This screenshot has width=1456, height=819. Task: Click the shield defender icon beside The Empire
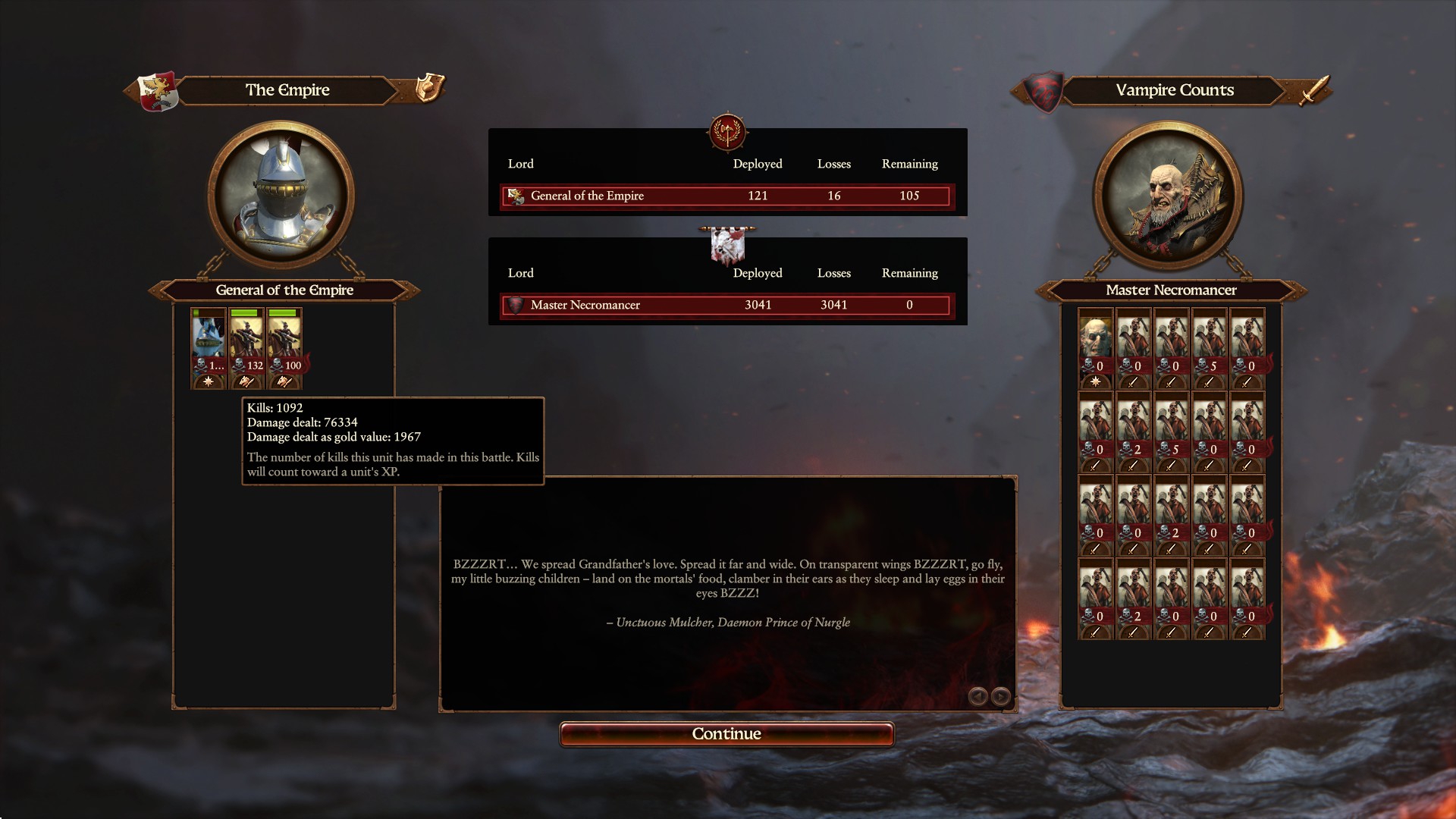pyautogui.click(x=429, y=88)
